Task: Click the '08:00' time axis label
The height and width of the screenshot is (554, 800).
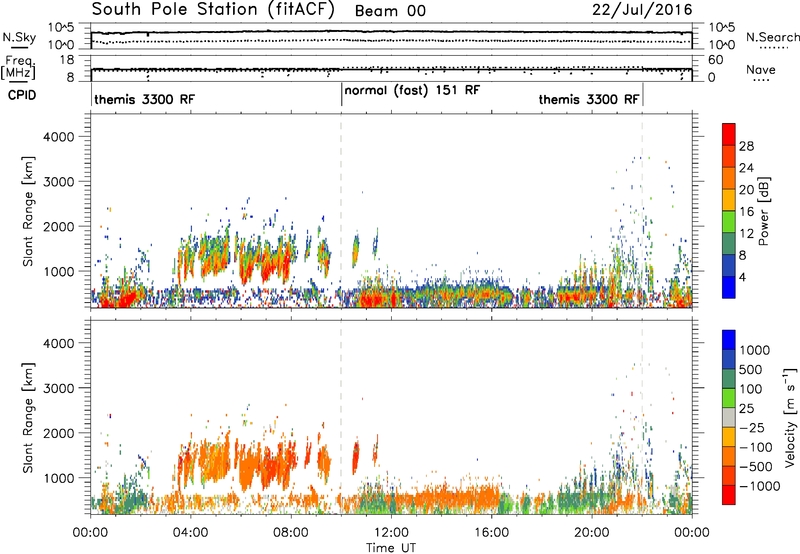Action: click(x=290, y=533)
